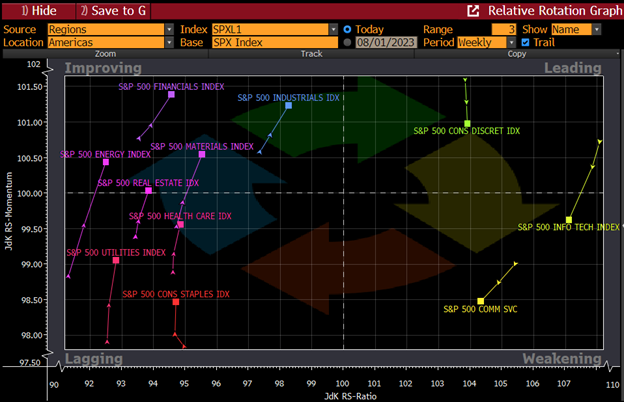The image size is (624, 402).
Task: Click the S&P 500 INFO TECH INDEX label
Action: click(x=568, y=227)
